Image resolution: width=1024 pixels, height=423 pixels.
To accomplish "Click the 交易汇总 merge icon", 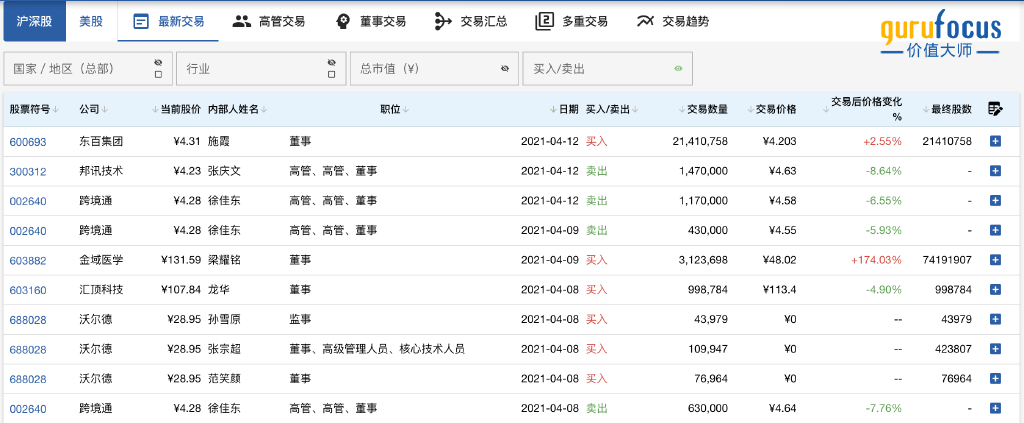I will (x=443, y=22).
